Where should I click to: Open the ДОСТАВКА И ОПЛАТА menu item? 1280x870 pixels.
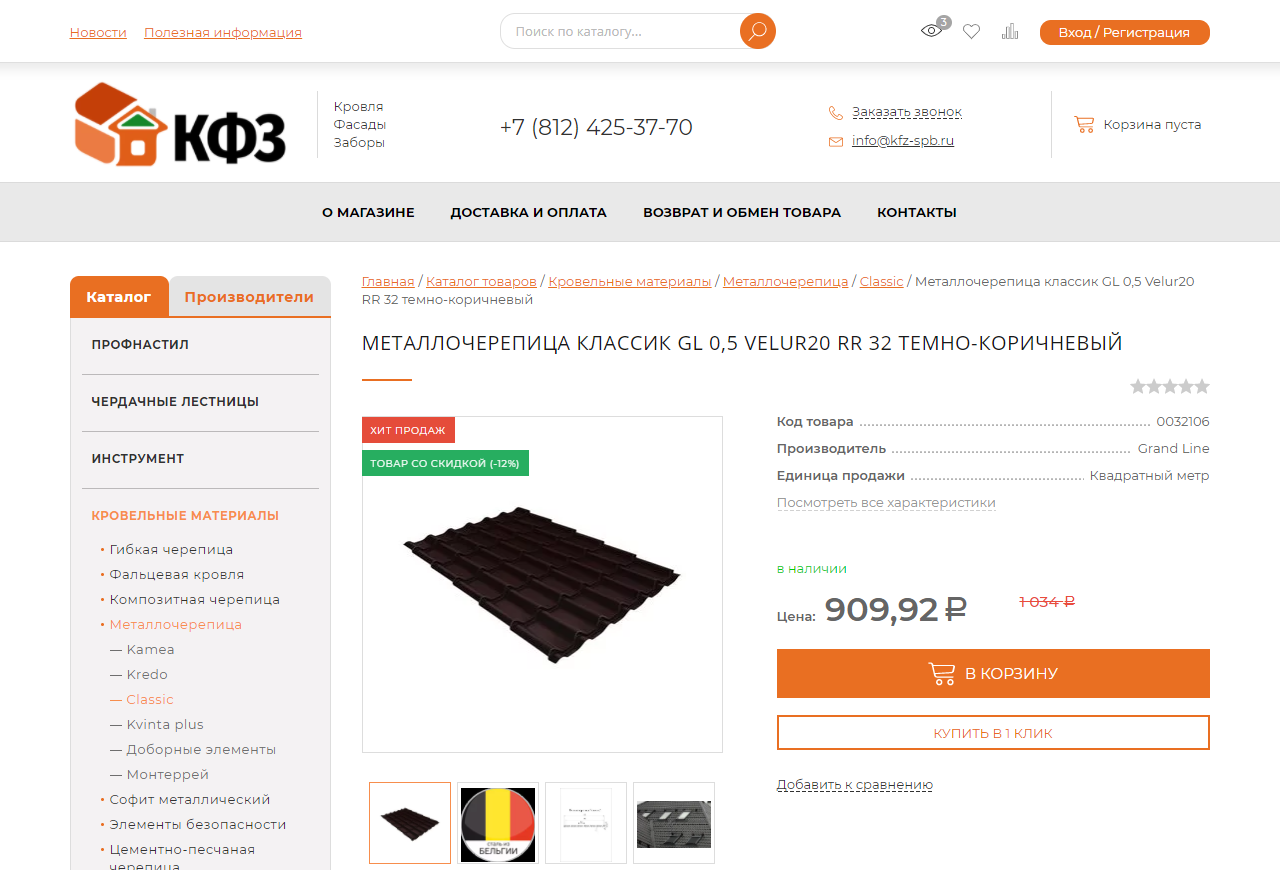coord(528,212)
